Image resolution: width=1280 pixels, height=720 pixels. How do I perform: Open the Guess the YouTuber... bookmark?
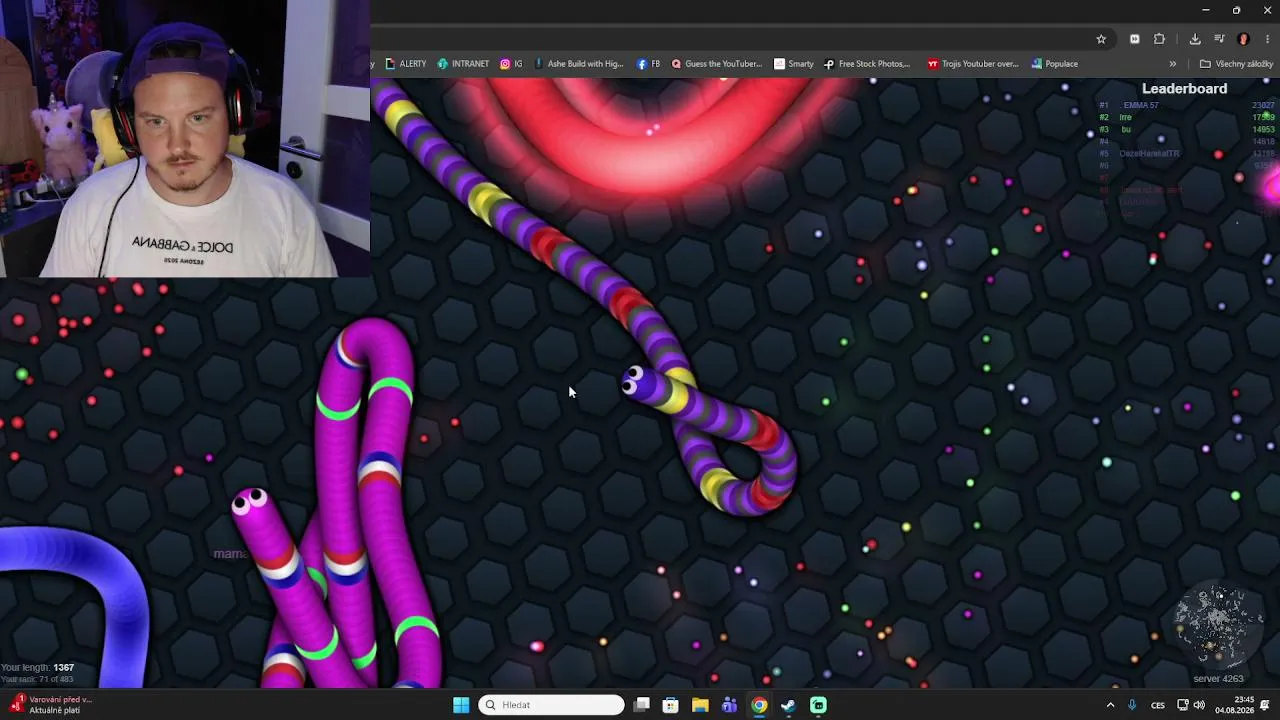pos(716,64)
